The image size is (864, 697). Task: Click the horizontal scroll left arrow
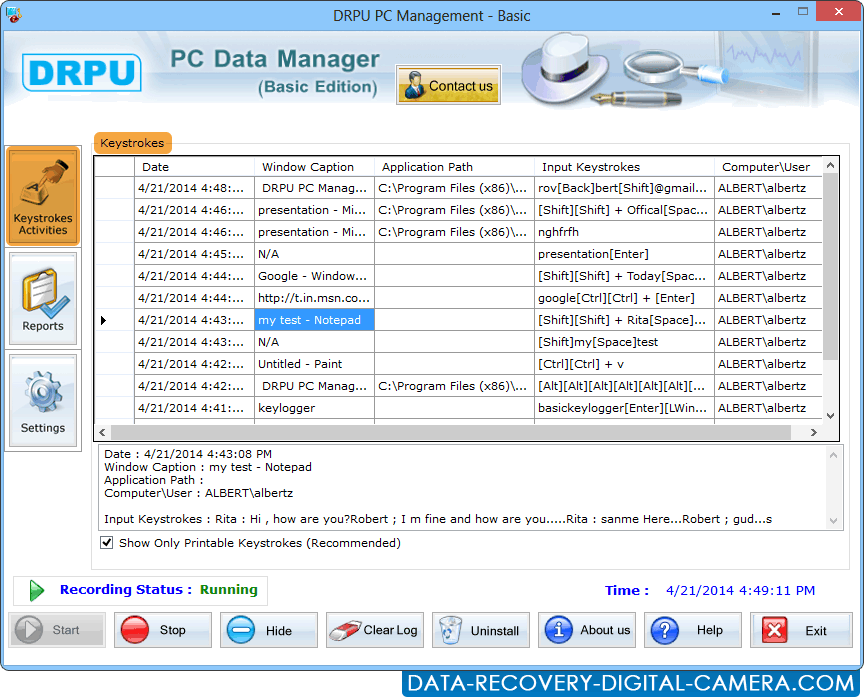102,433
